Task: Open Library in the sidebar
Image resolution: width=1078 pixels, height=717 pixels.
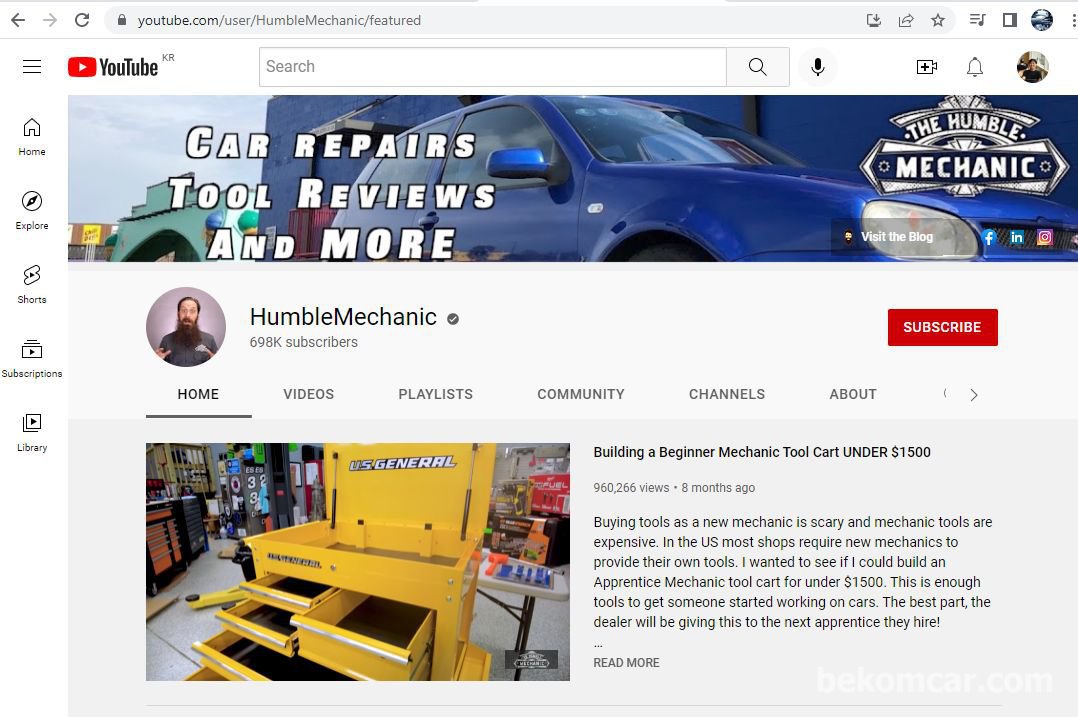Action: click(x=32, y=432)
